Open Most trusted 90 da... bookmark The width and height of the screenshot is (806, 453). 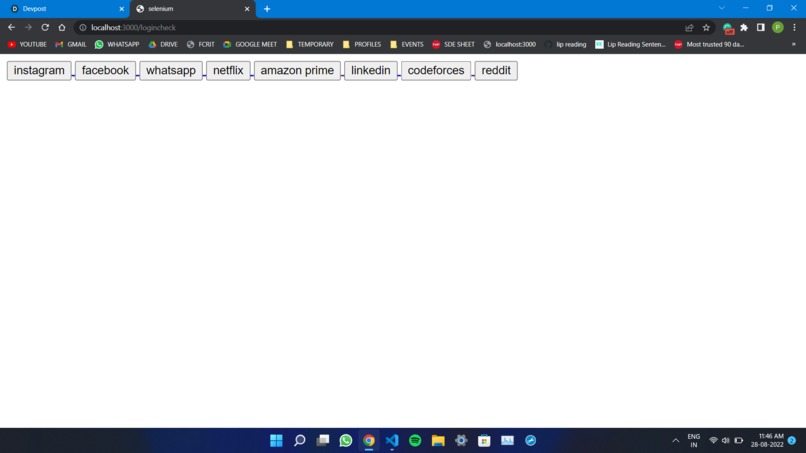pos(709,44)
